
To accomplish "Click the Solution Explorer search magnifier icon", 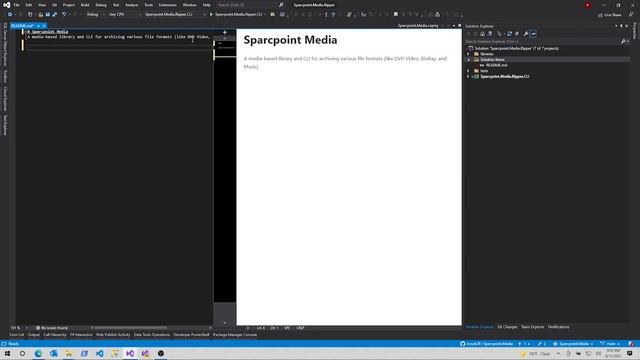I will 623,42.
